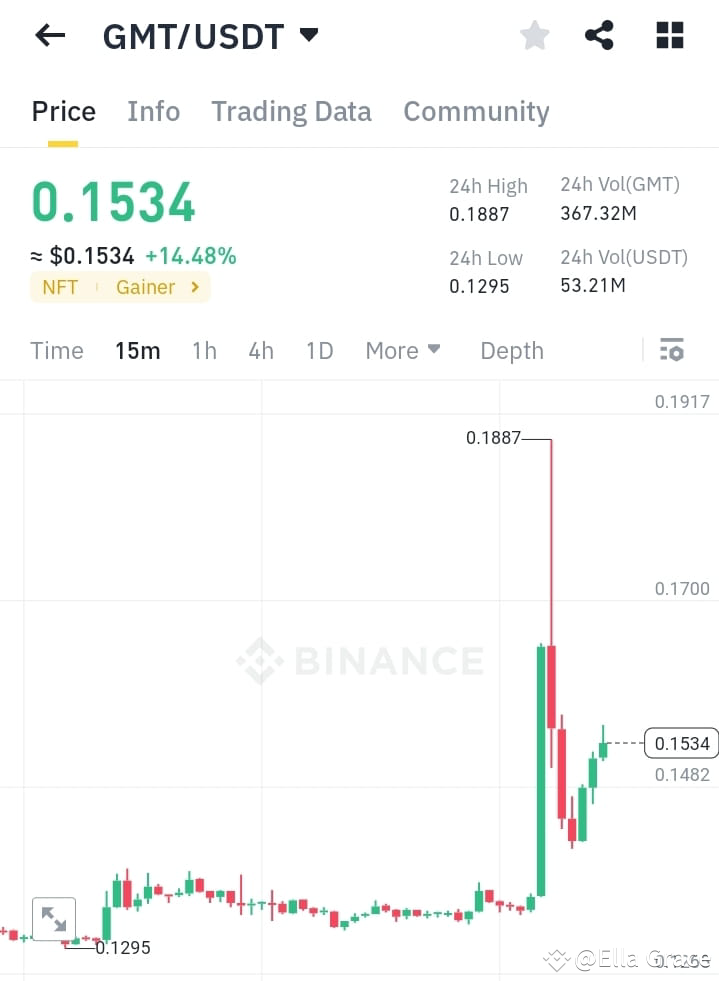
Task: Click the grid layout icon top right
Action: [x=668, y=35]
